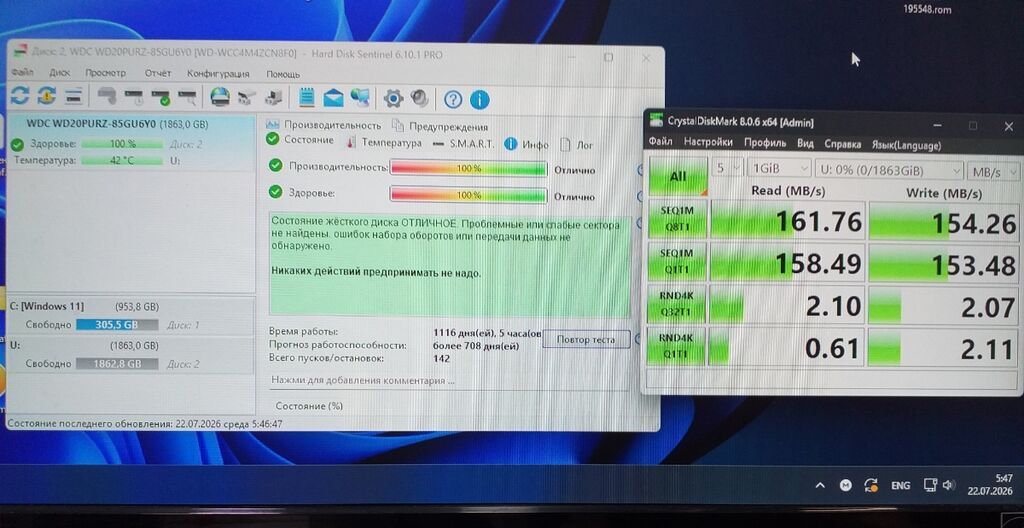Click the disk test with green check icon

point(160,98)
